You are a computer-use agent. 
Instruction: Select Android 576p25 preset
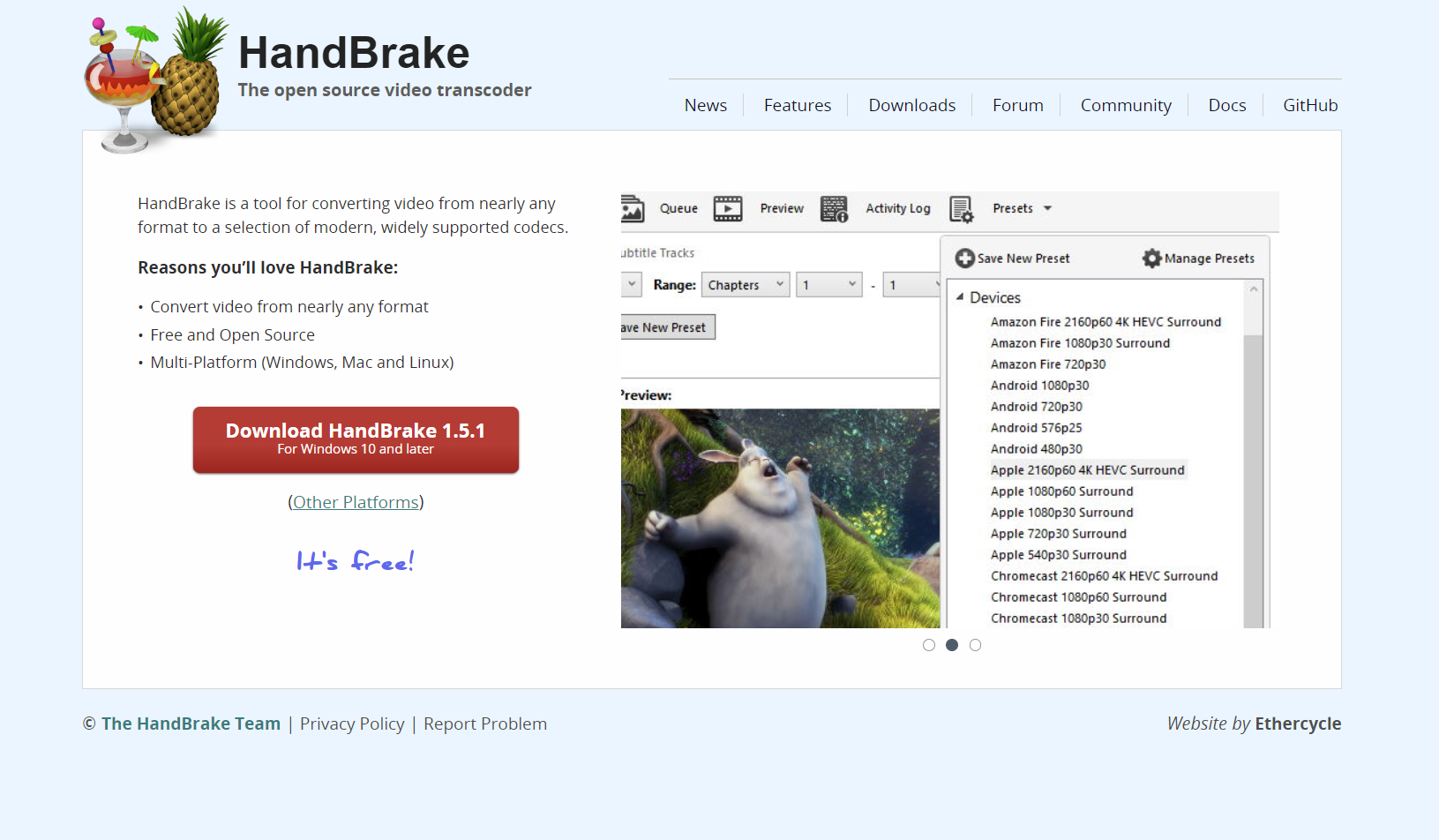point(1037,428)
